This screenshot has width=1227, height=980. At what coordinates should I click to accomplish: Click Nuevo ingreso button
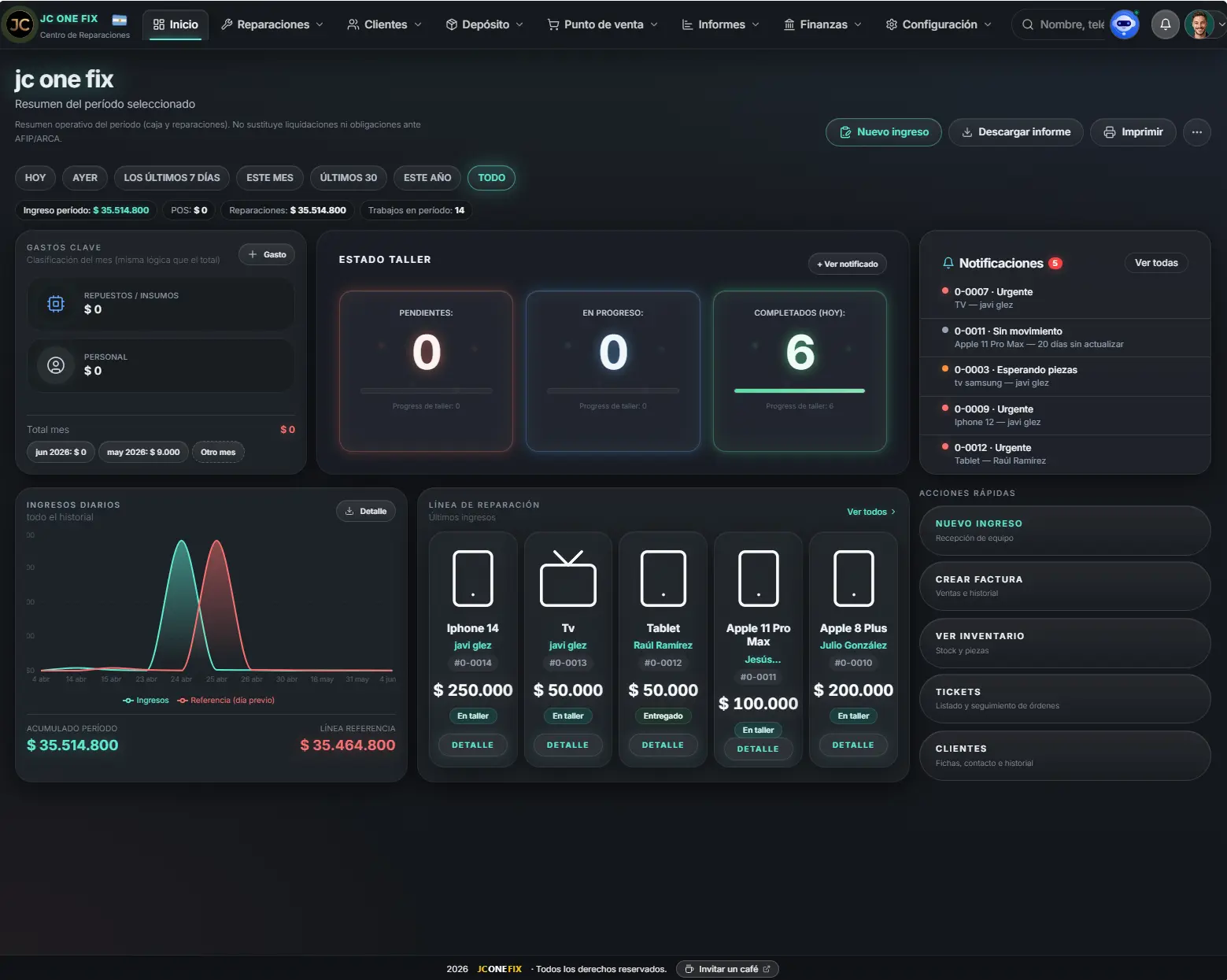tap(884, 132)
